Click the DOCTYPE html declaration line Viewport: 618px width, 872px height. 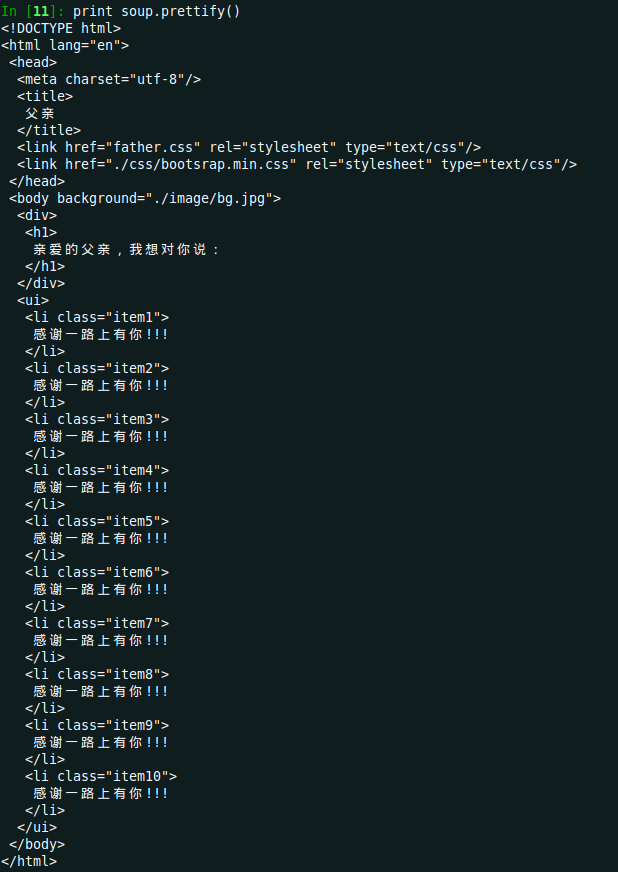pos(61,28)
